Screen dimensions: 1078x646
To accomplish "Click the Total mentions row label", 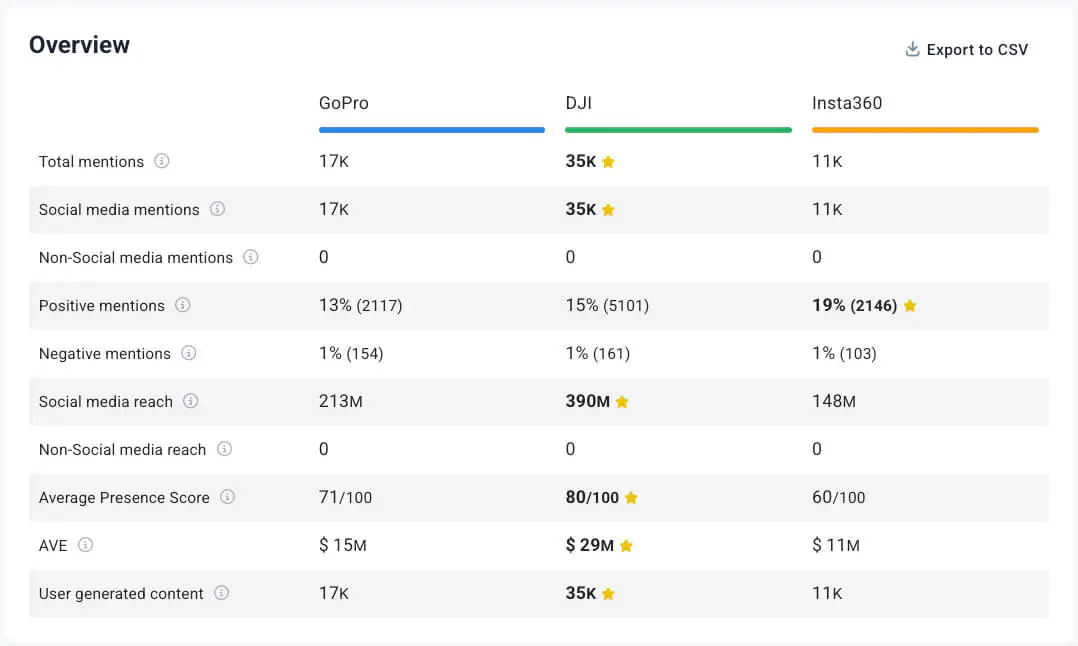I will (91, 162).
